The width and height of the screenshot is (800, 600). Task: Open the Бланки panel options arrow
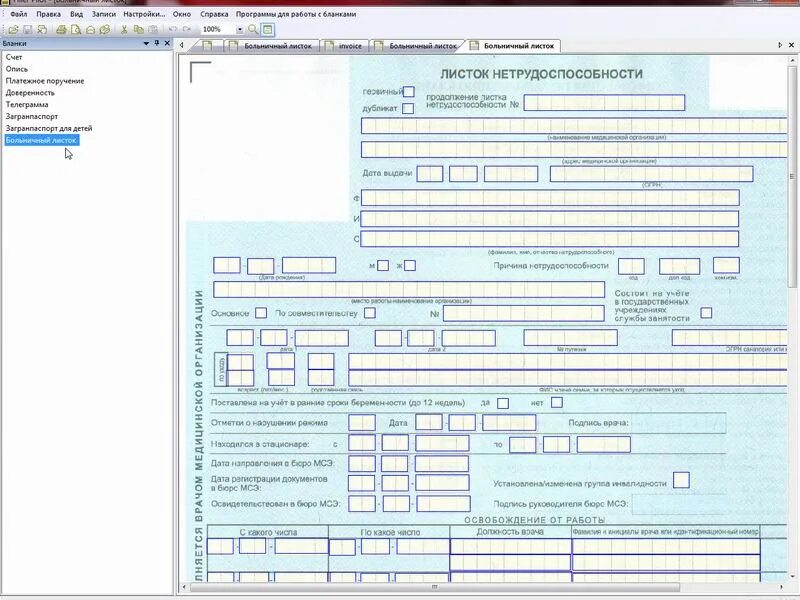tap(146, 43)
